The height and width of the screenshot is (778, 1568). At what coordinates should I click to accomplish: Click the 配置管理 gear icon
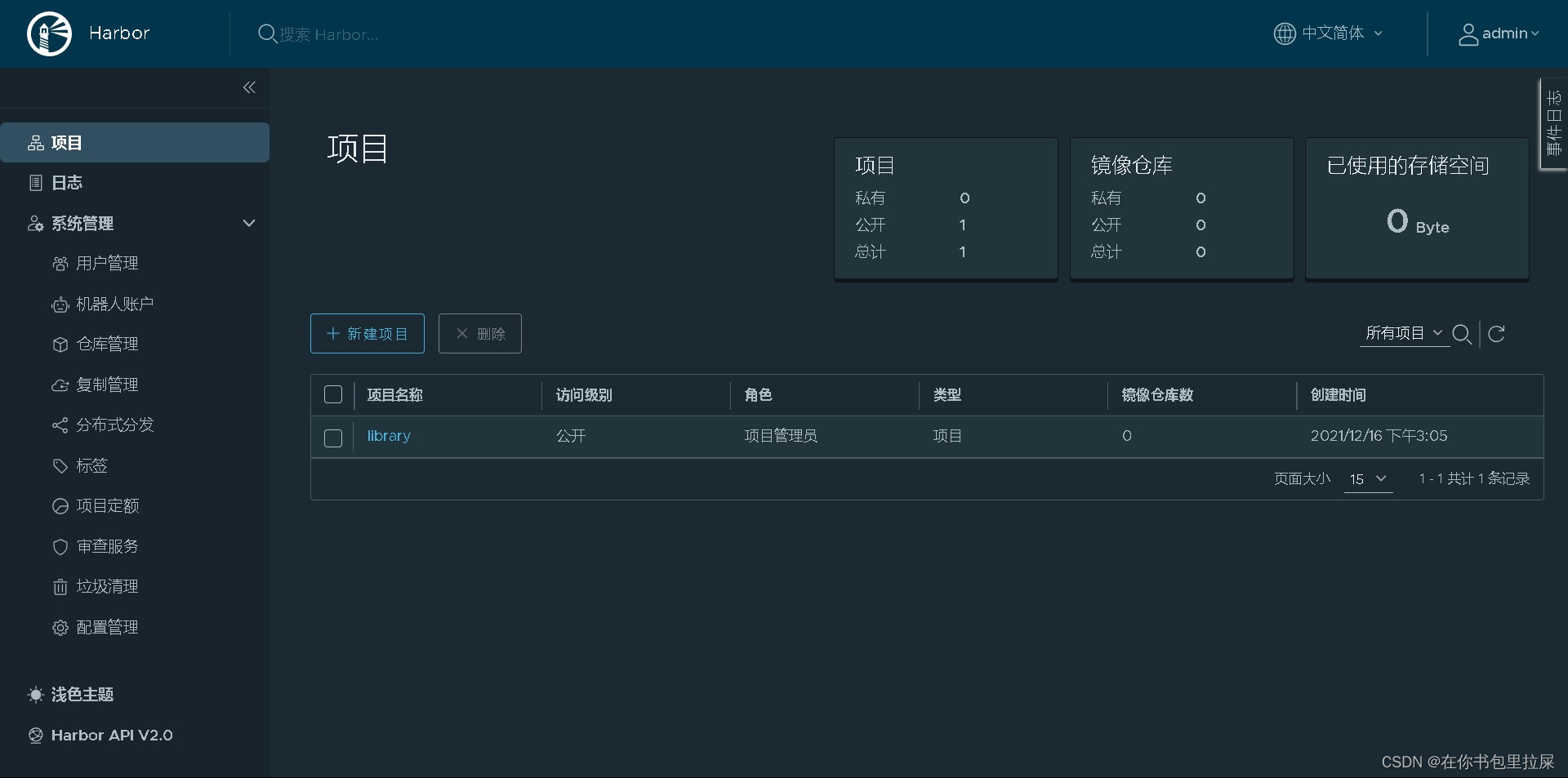(x=60, y=628)
